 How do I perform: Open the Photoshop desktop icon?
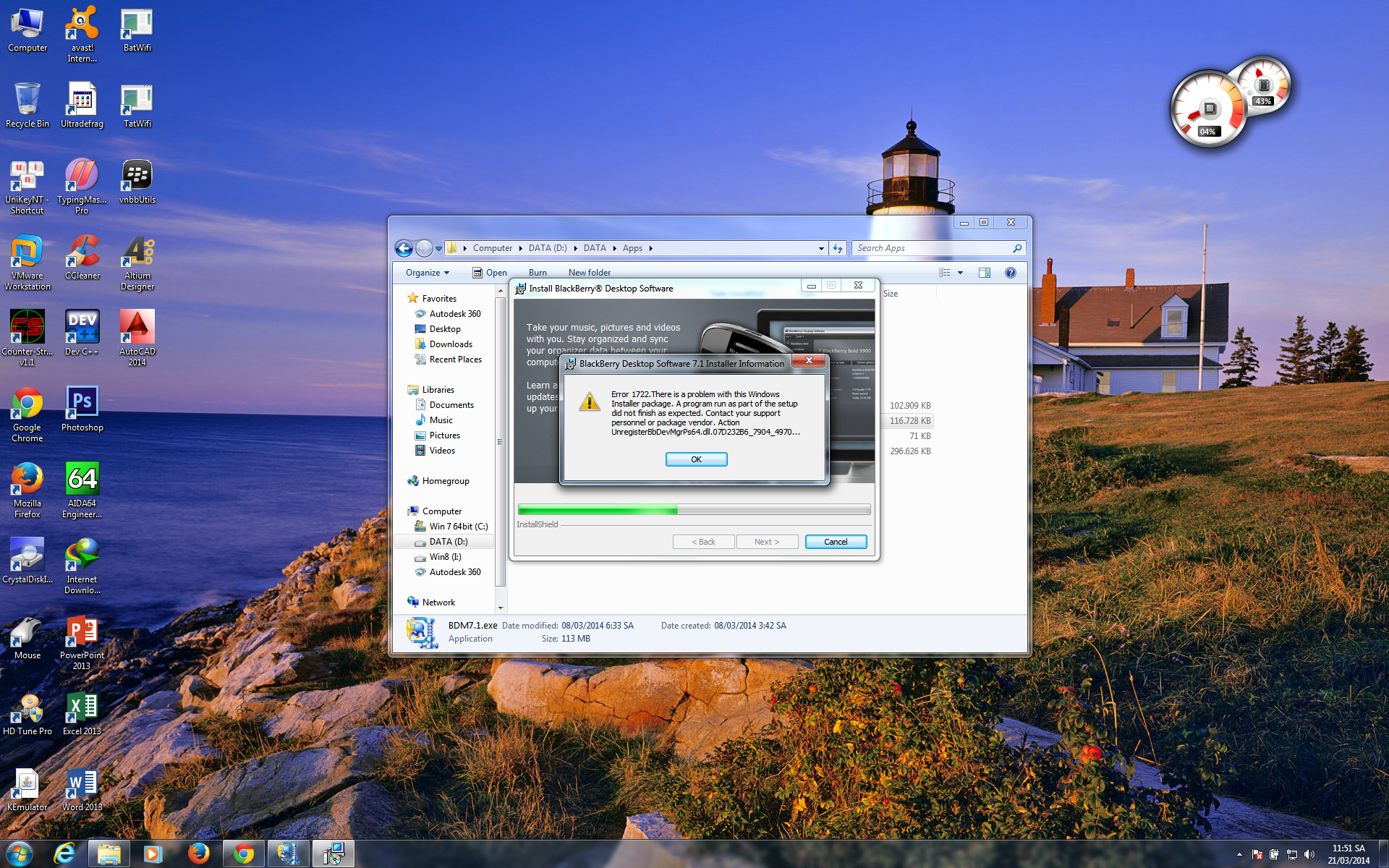[x=82, y=409]
